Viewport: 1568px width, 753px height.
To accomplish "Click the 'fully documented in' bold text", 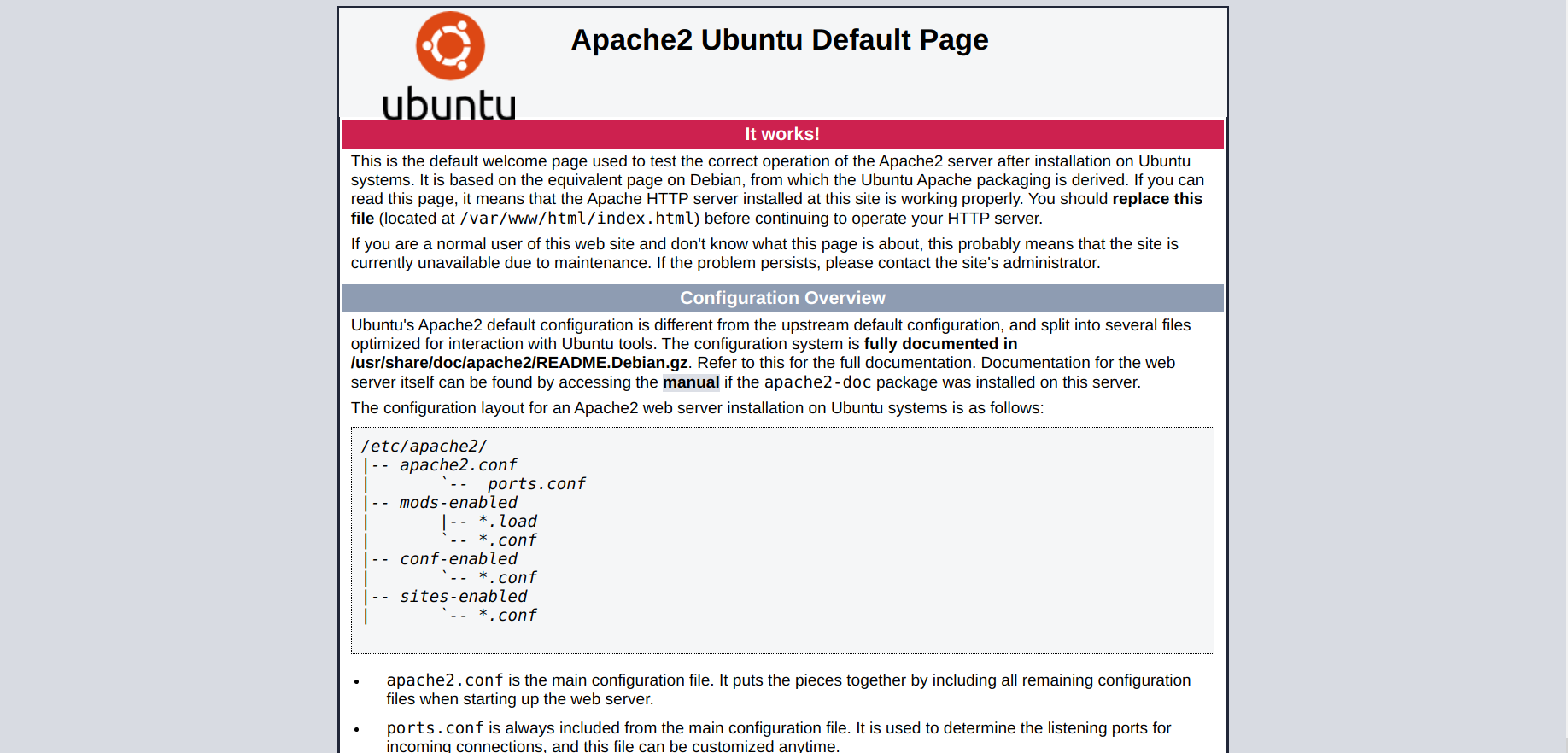I will point(940,344).
